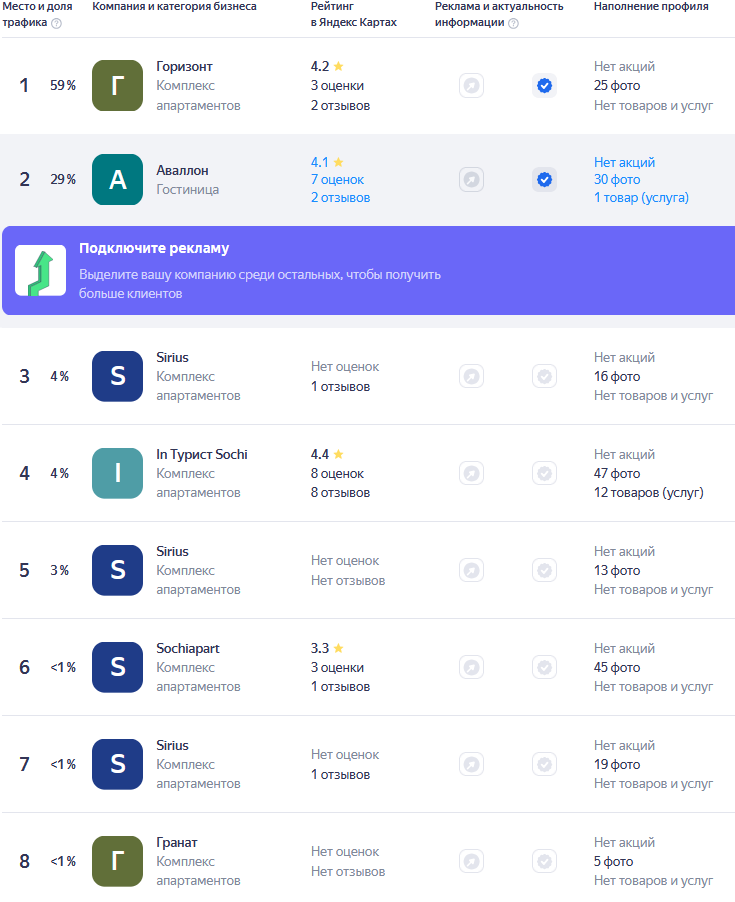Screen dimensions: 735x902
Task: Click the Гранат company avatar icon
Action: 117,861
